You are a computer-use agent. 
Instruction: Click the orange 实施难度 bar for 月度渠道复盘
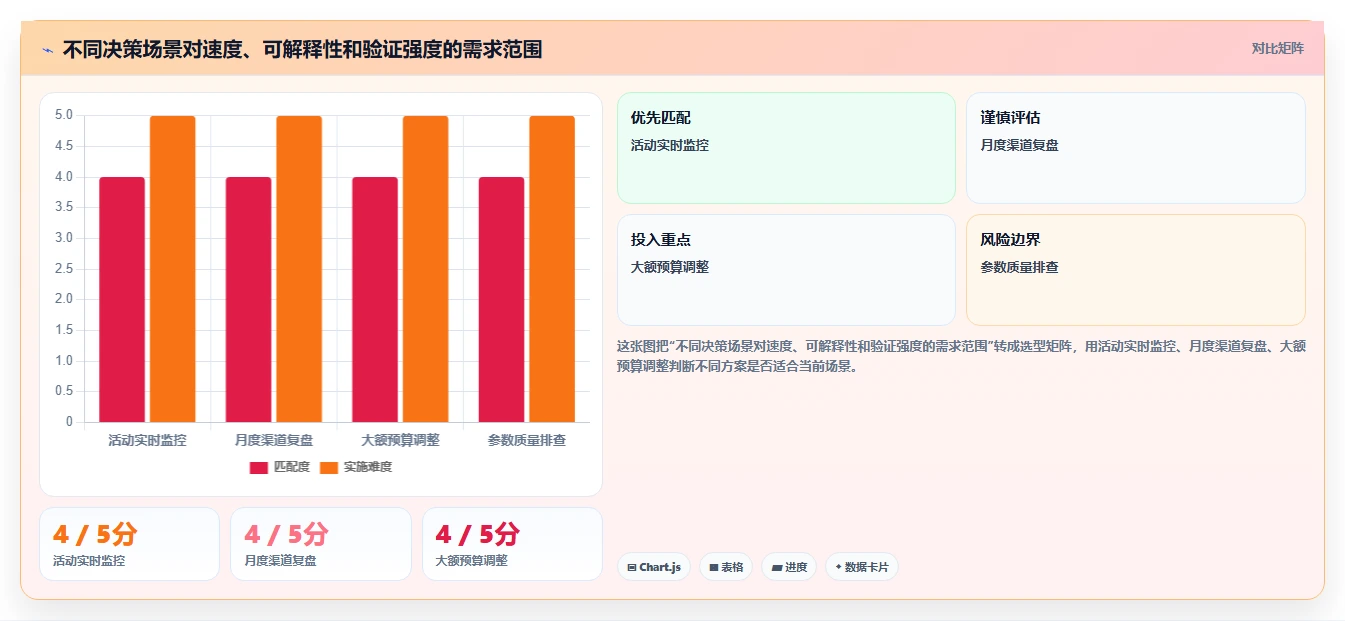click(x=299, y=269)
